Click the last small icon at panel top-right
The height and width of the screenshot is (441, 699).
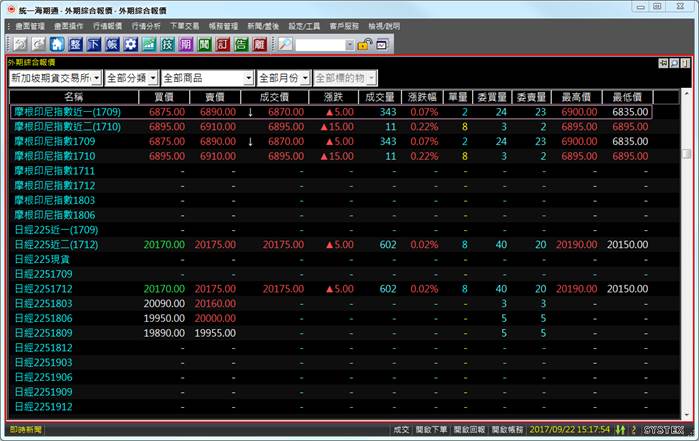pyautogui.click(x=686, y=63)
